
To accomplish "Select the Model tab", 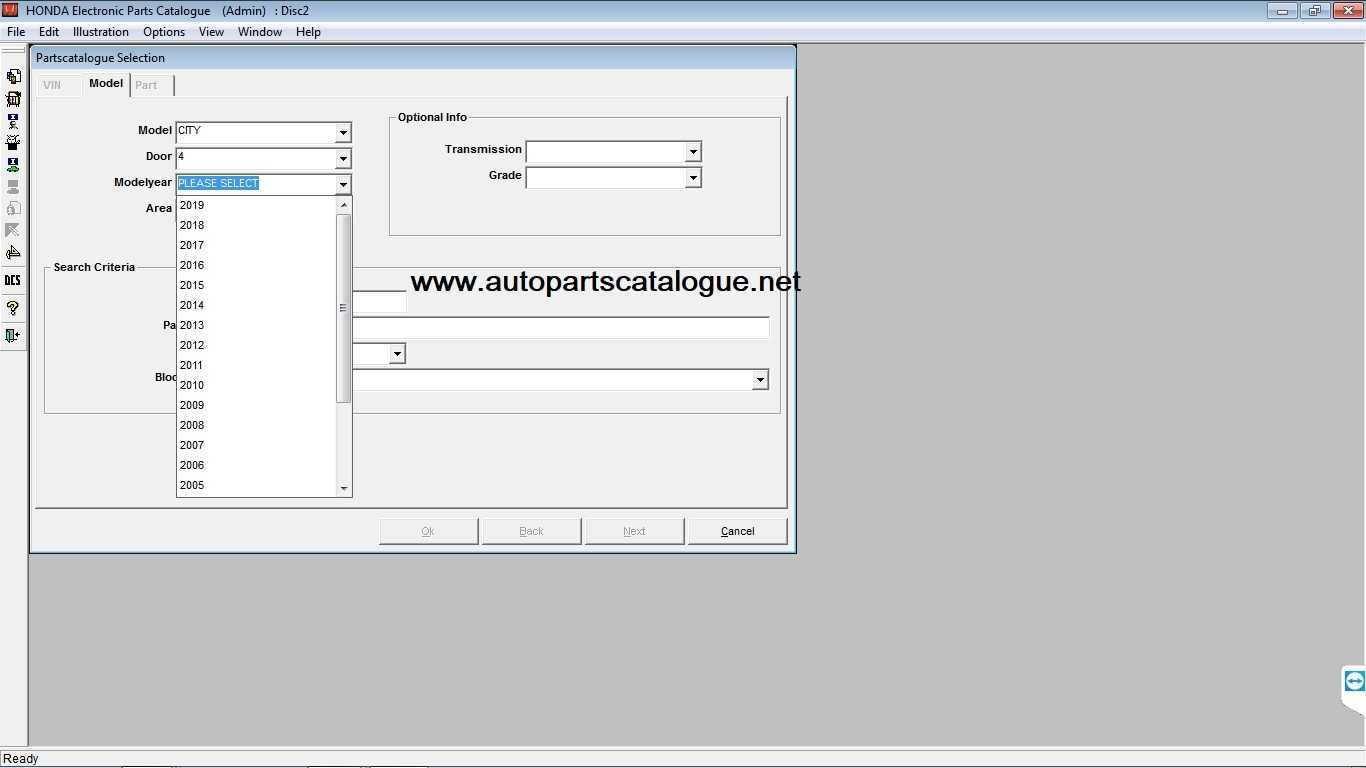I will coord(106,83).
